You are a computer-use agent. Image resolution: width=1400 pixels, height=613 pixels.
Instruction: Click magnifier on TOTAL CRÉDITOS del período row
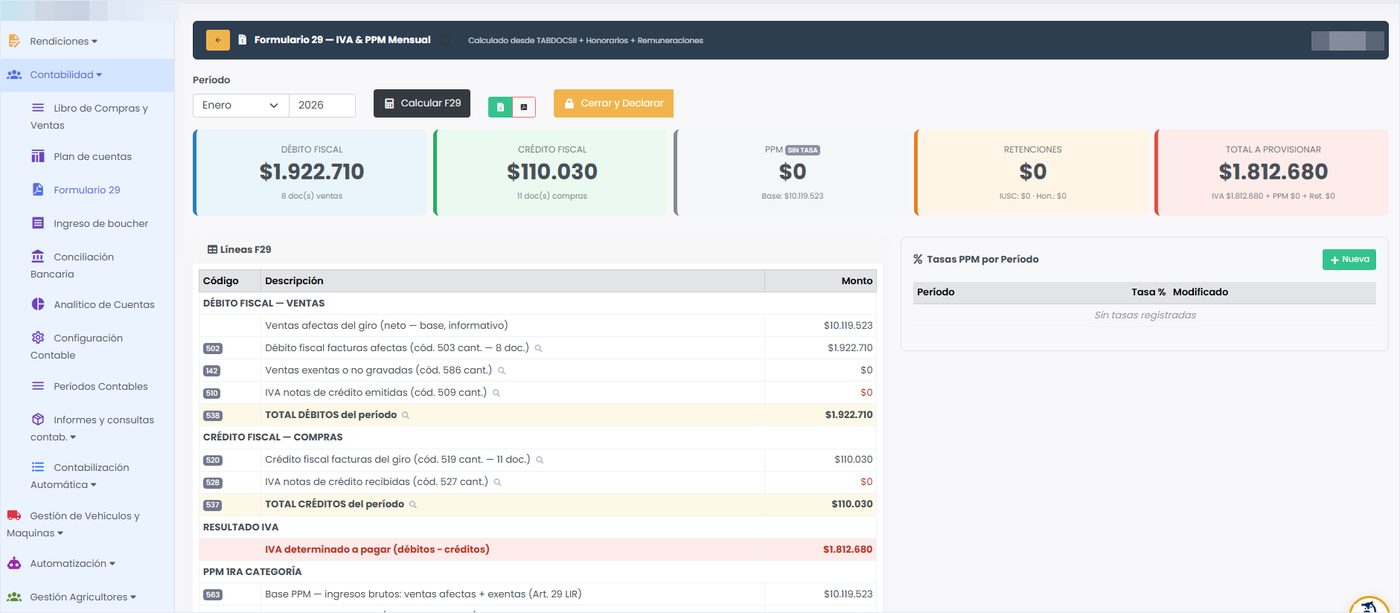coord(413,505)
